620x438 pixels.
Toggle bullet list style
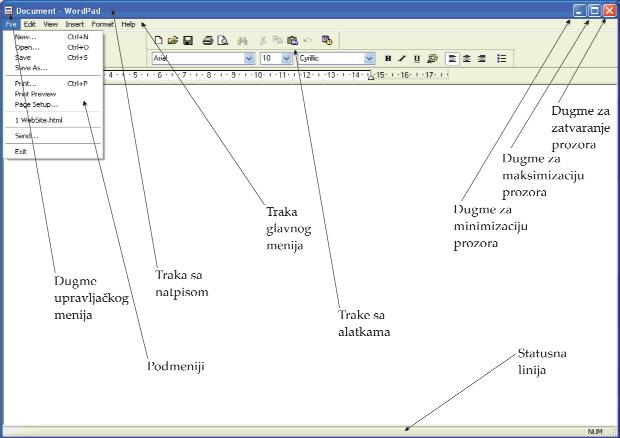pyautogui.click(x=501, y=59)
